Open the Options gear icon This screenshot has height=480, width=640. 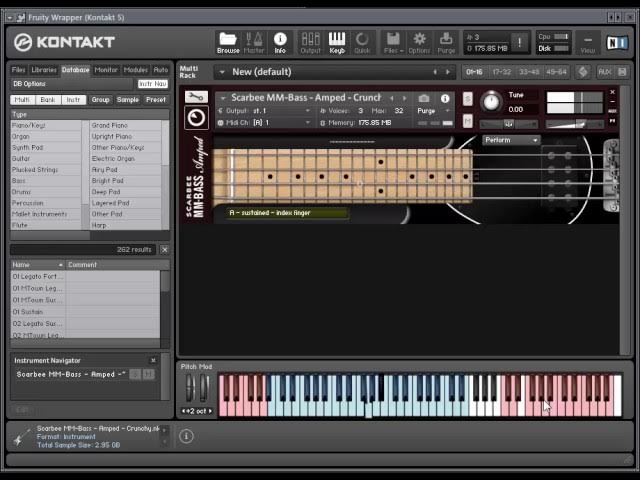420,41
